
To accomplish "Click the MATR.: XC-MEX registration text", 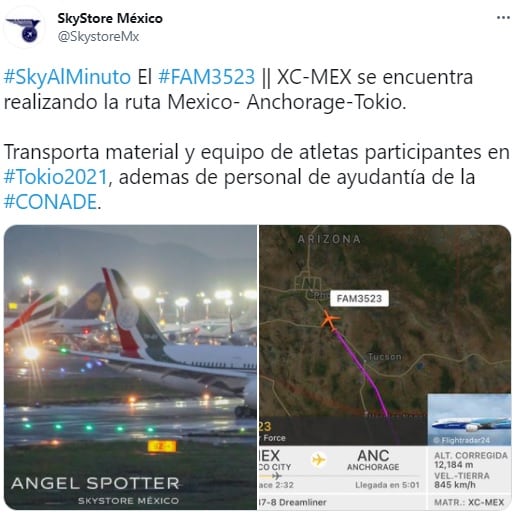I will pos(469,502).
